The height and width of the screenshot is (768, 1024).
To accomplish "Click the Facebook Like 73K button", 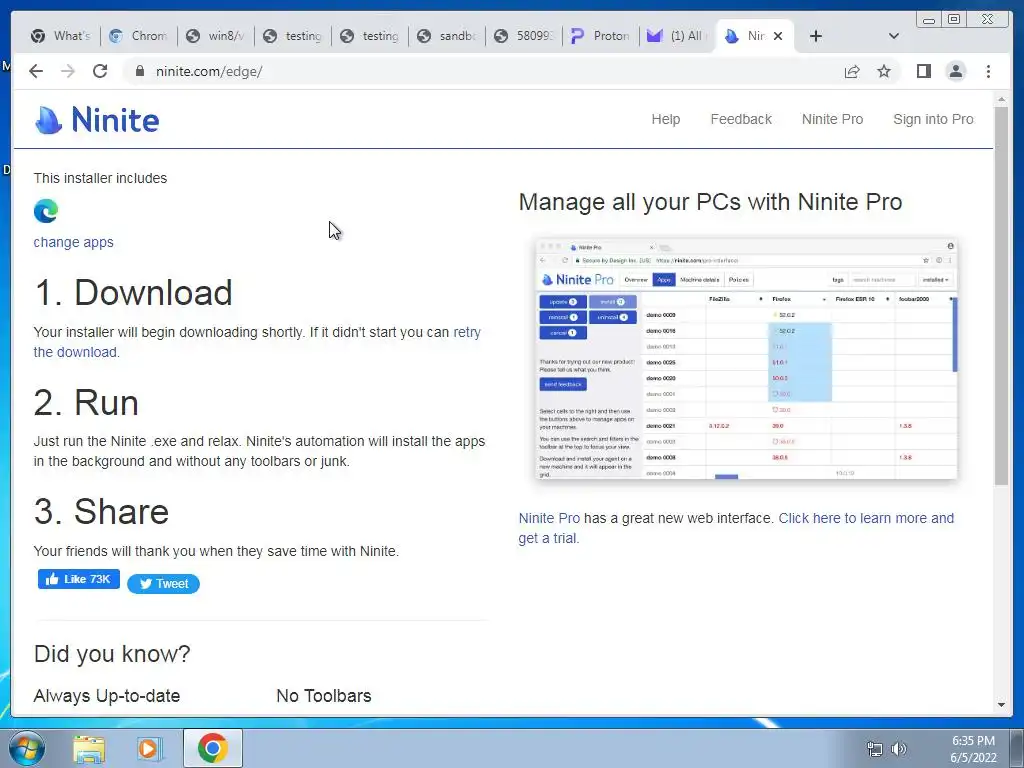I will tap(78, 579).
